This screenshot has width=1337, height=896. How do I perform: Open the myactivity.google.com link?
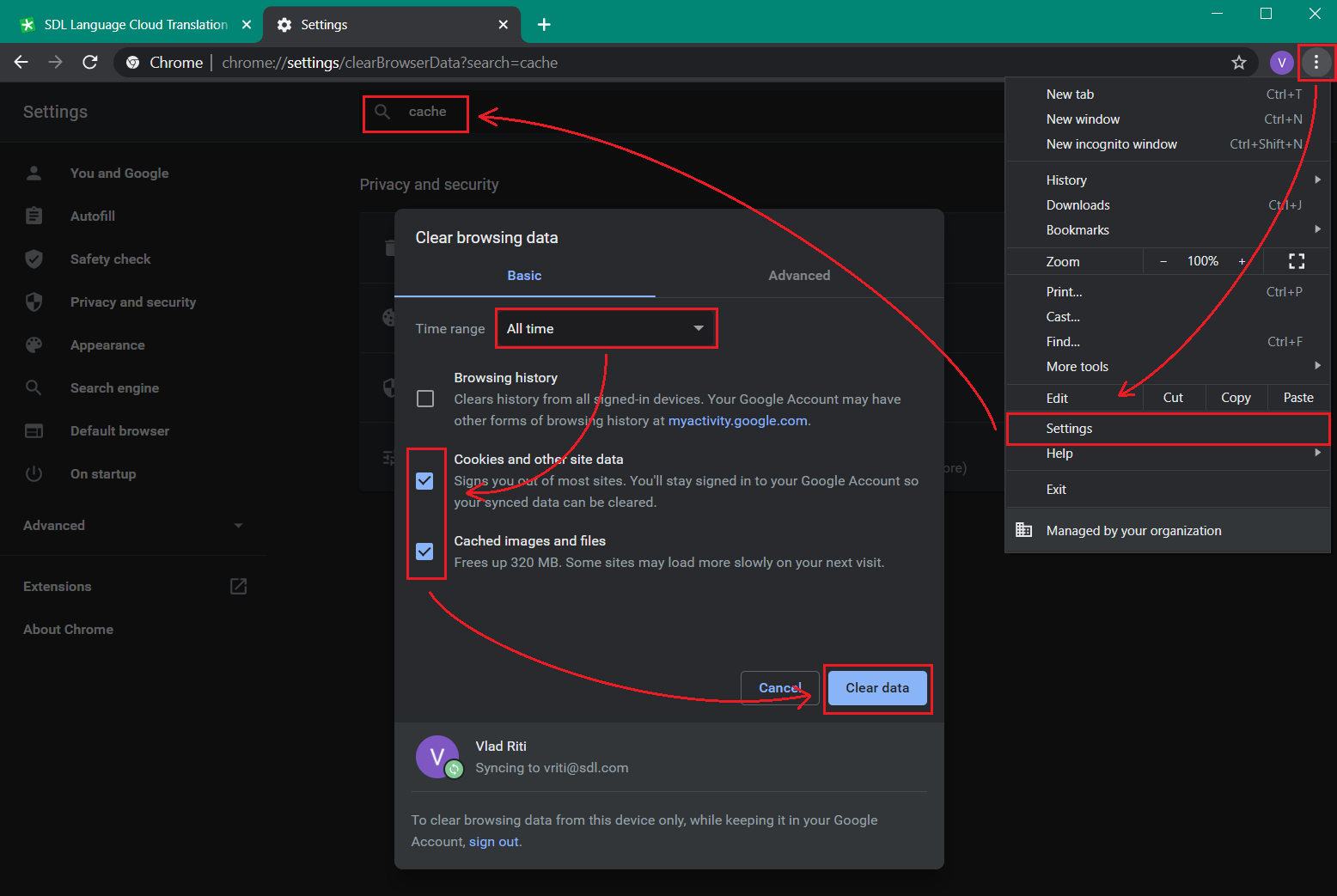[x=738, y=420]
